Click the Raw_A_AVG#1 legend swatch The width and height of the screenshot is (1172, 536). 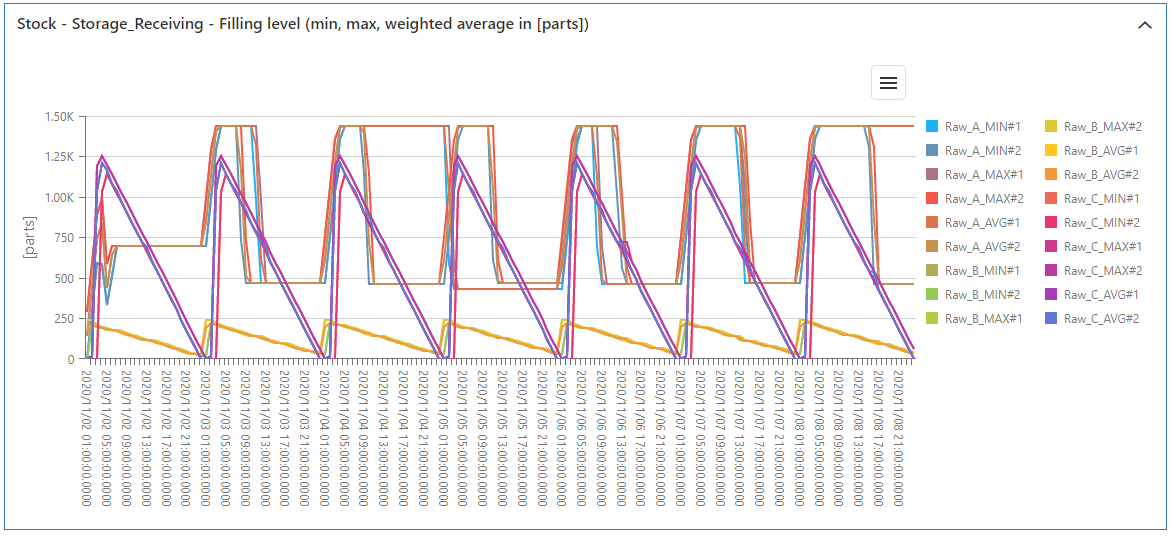click(932, 223)
